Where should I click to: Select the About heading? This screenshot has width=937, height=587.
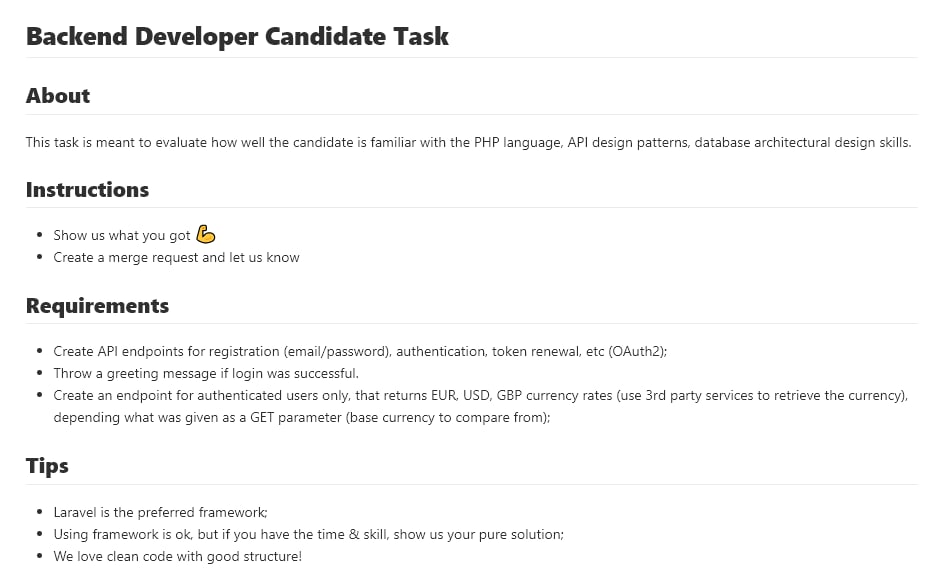[x=58, y=96]
